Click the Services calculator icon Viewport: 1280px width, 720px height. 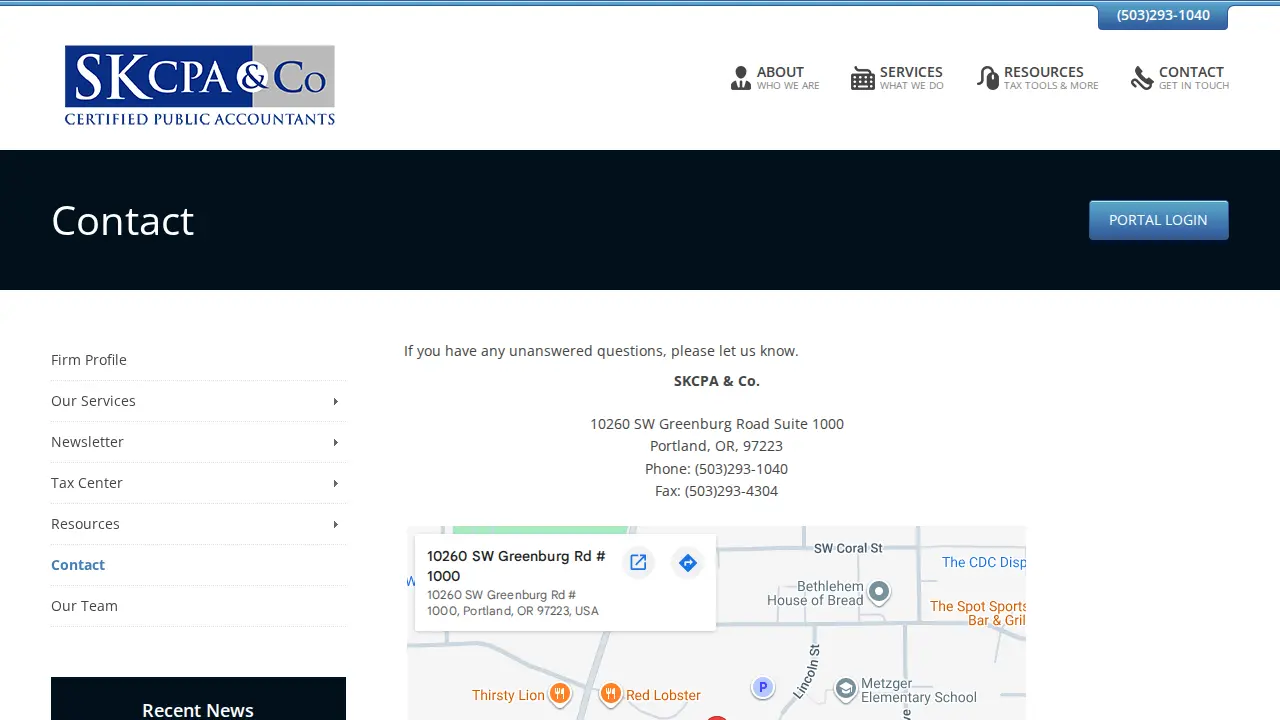click(x=863, y=78)
